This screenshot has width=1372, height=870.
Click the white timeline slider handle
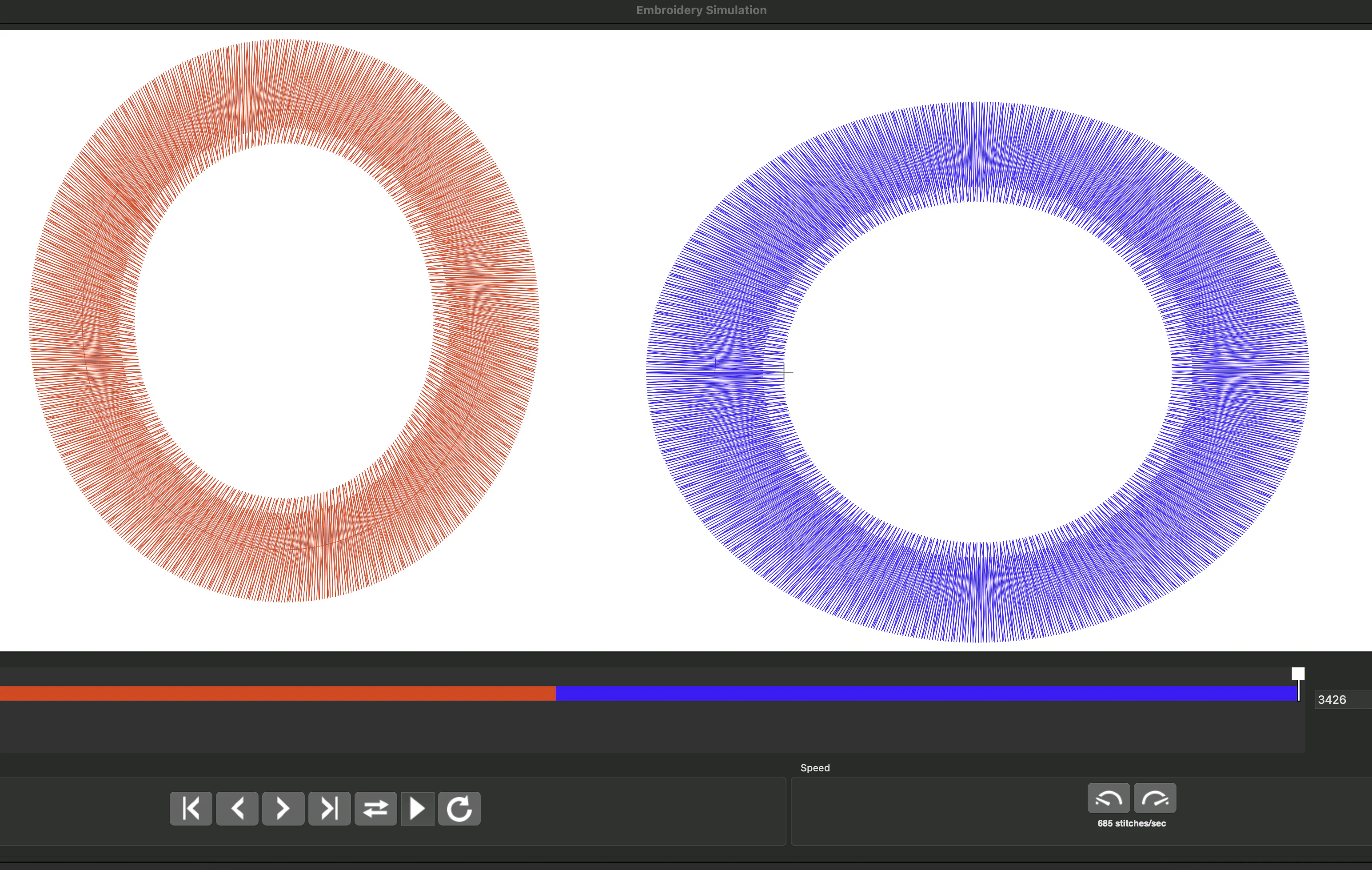[x=1298, y=674]
